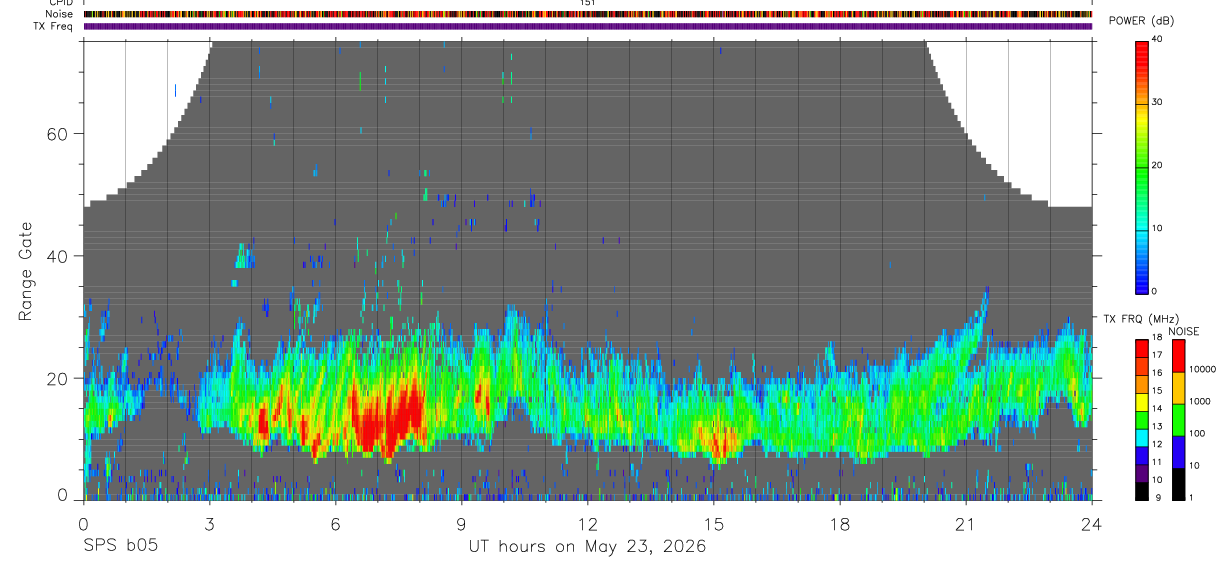Click the hour 3 tick on time axis
This screenshot has width=1228, height=567.
click(209, 523)
